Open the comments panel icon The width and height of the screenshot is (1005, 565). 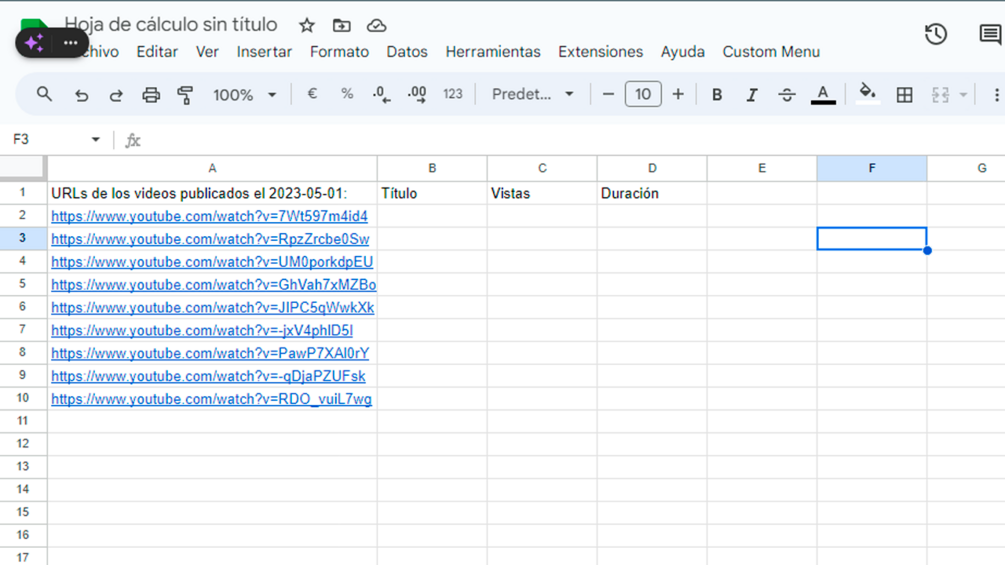pyautogui.click(x=991, y=34)
